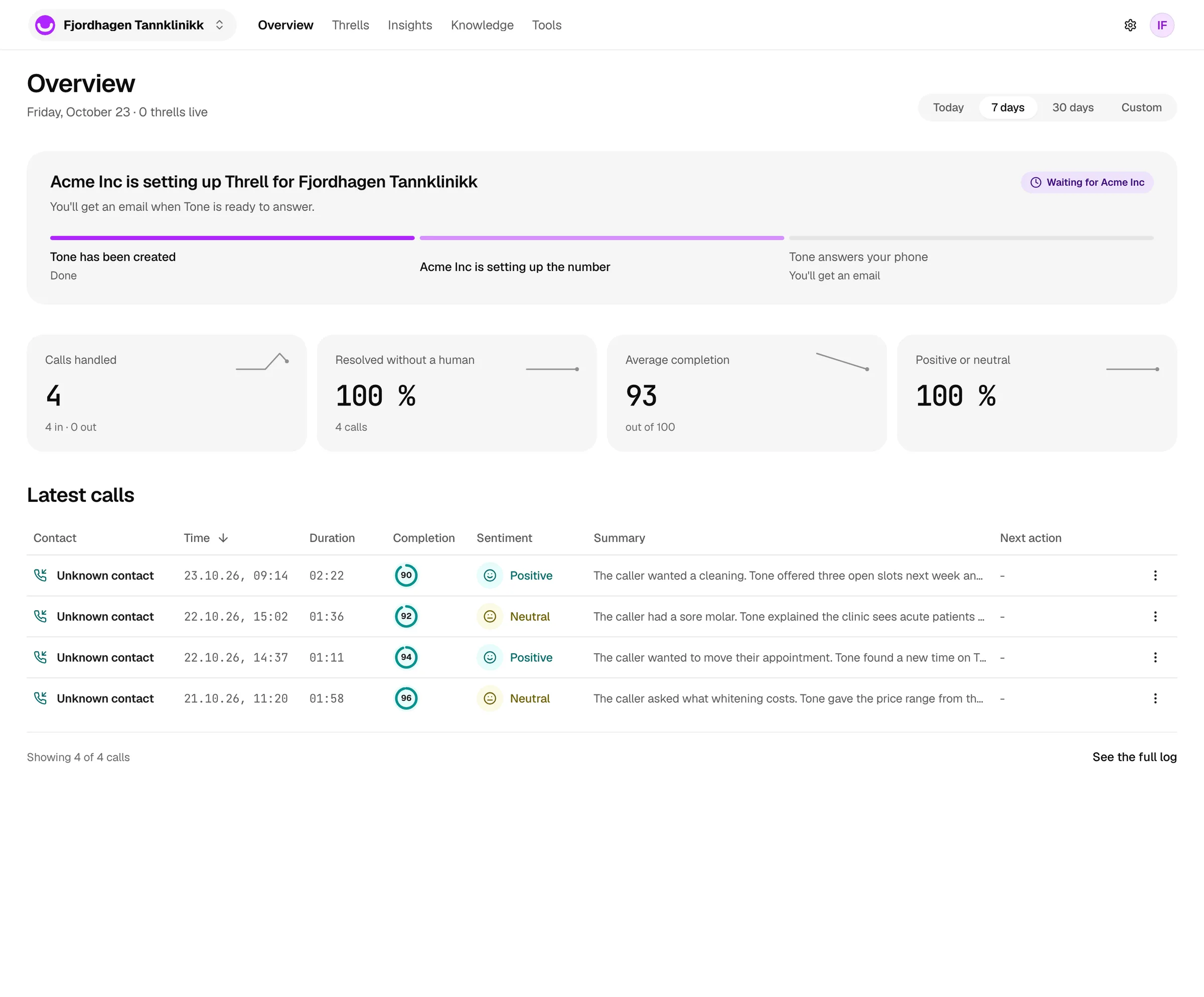The width and height of the screenshot is (1204, 997).
Task: Open the Knowledge tab
Action: click(x=482, y=25)
